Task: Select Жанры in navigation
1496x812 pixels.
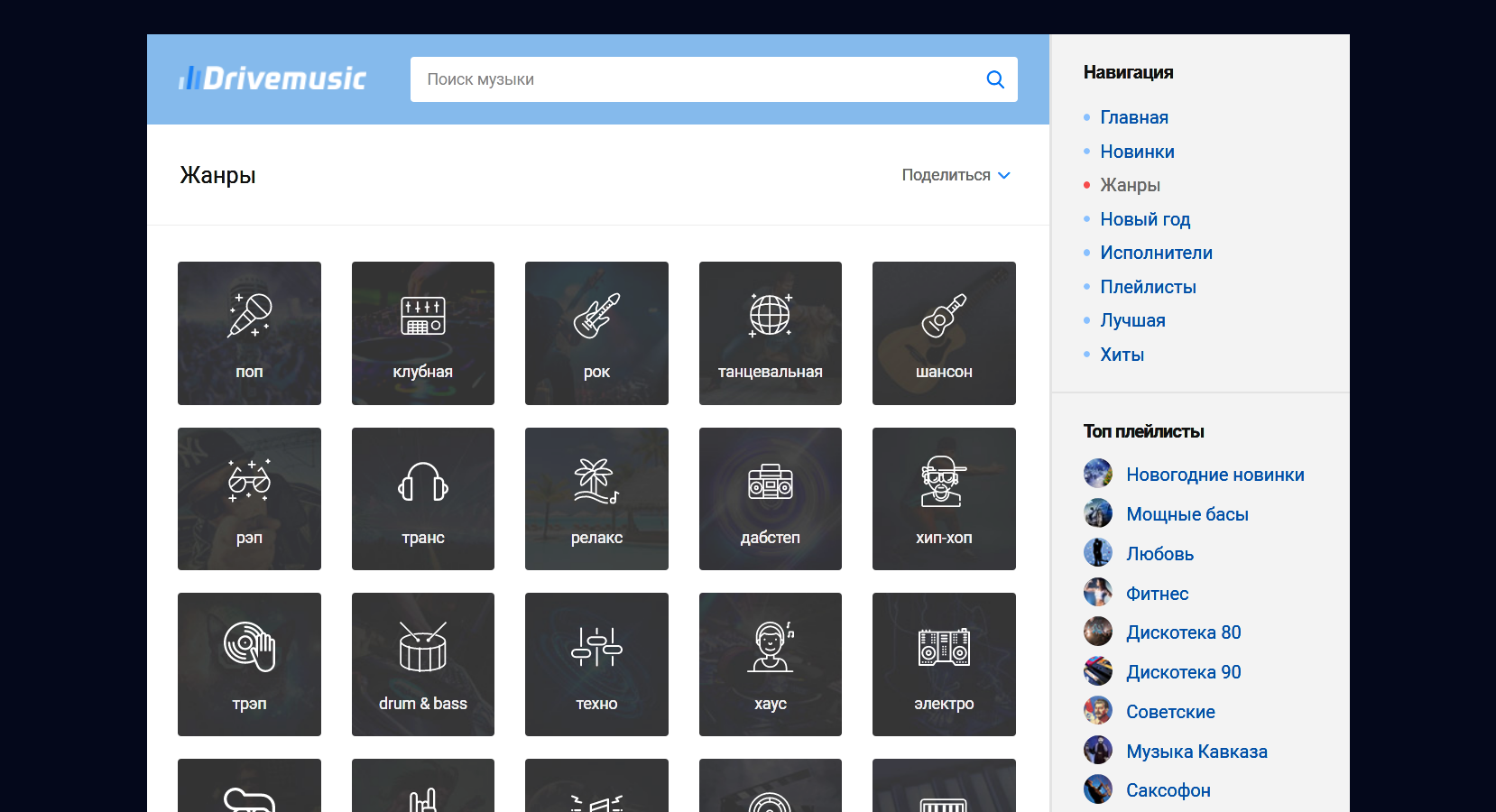Action: (x=1130, y=185)
